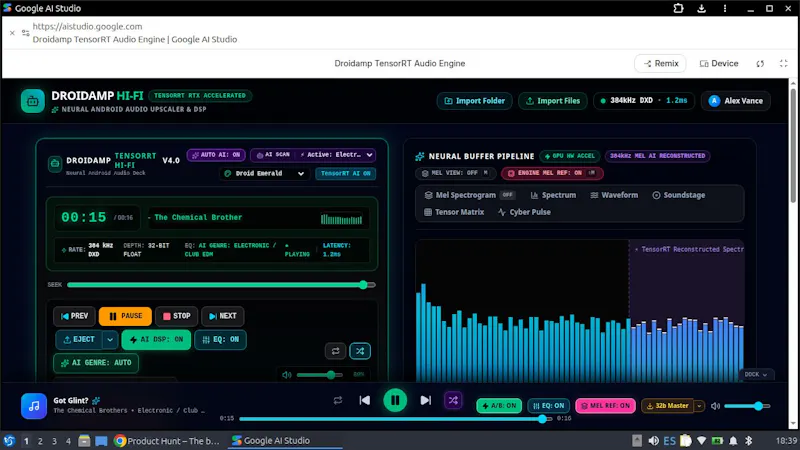Screen dimensions: 800x450
Task: Click the site settings icon beside the URL
Action: 26,33
